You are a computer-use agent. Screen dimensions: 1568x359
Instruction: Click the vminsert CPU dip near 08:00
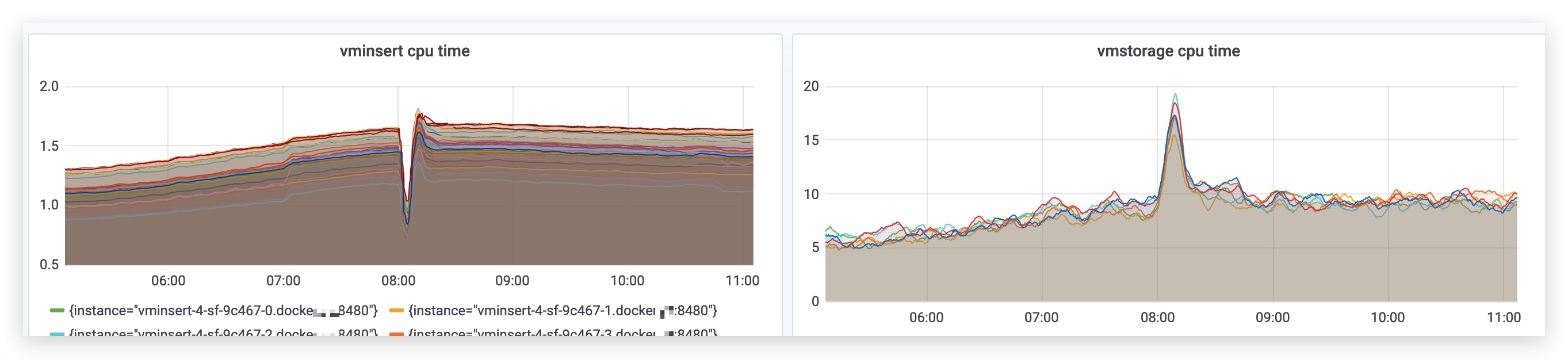click(407, 234)
